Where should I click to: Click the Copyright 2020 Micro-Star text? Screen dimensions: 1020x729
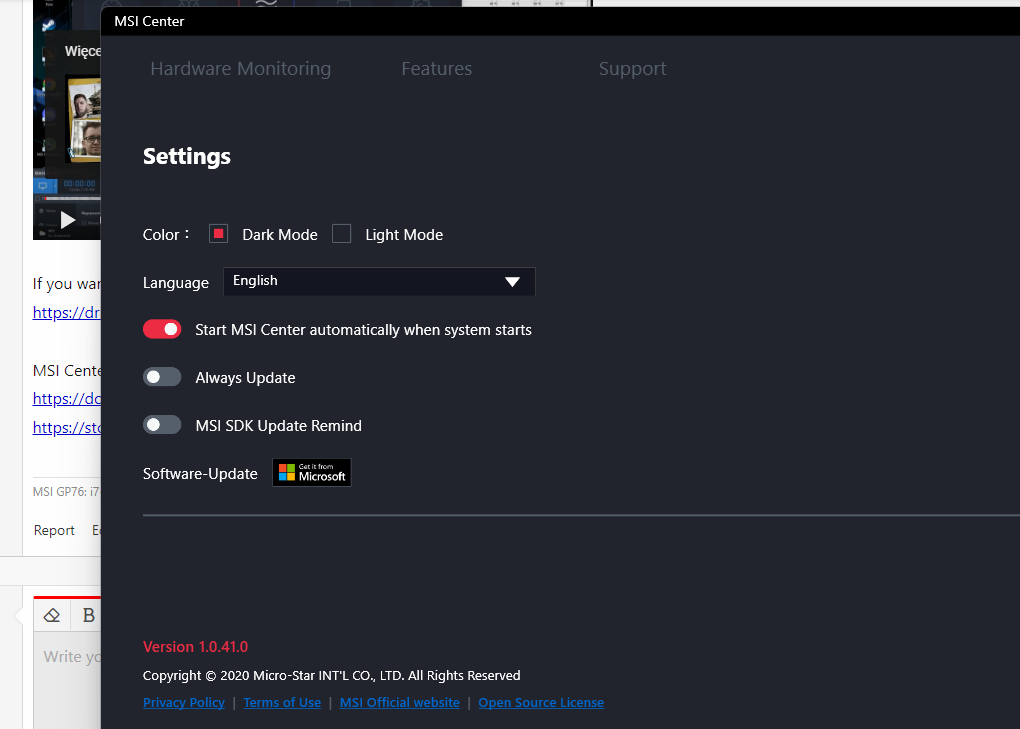pos(331,675)
